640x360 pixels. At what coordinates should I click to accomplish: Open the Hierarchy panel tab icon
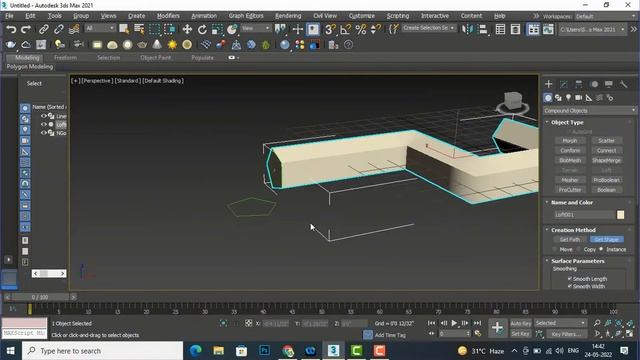pyautogui.click(x=579, y=84)
